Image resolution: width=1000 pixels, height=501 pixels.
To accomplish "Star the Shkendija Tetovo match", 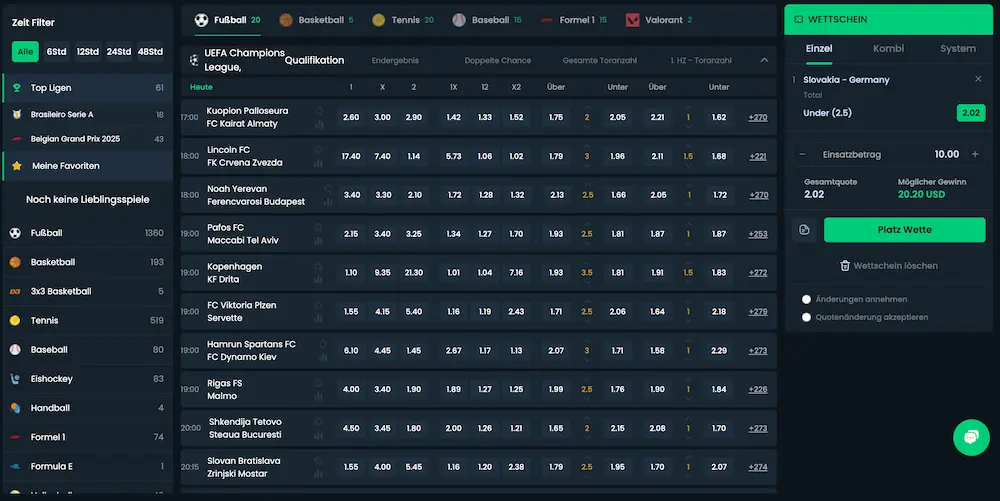I will point(318,422).
